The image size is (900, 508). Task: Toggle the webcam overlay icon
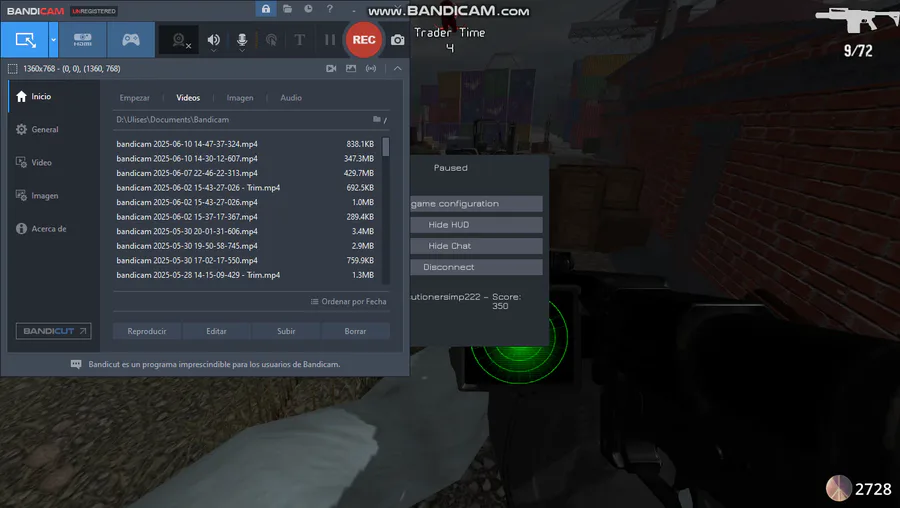tap(179, 40)
